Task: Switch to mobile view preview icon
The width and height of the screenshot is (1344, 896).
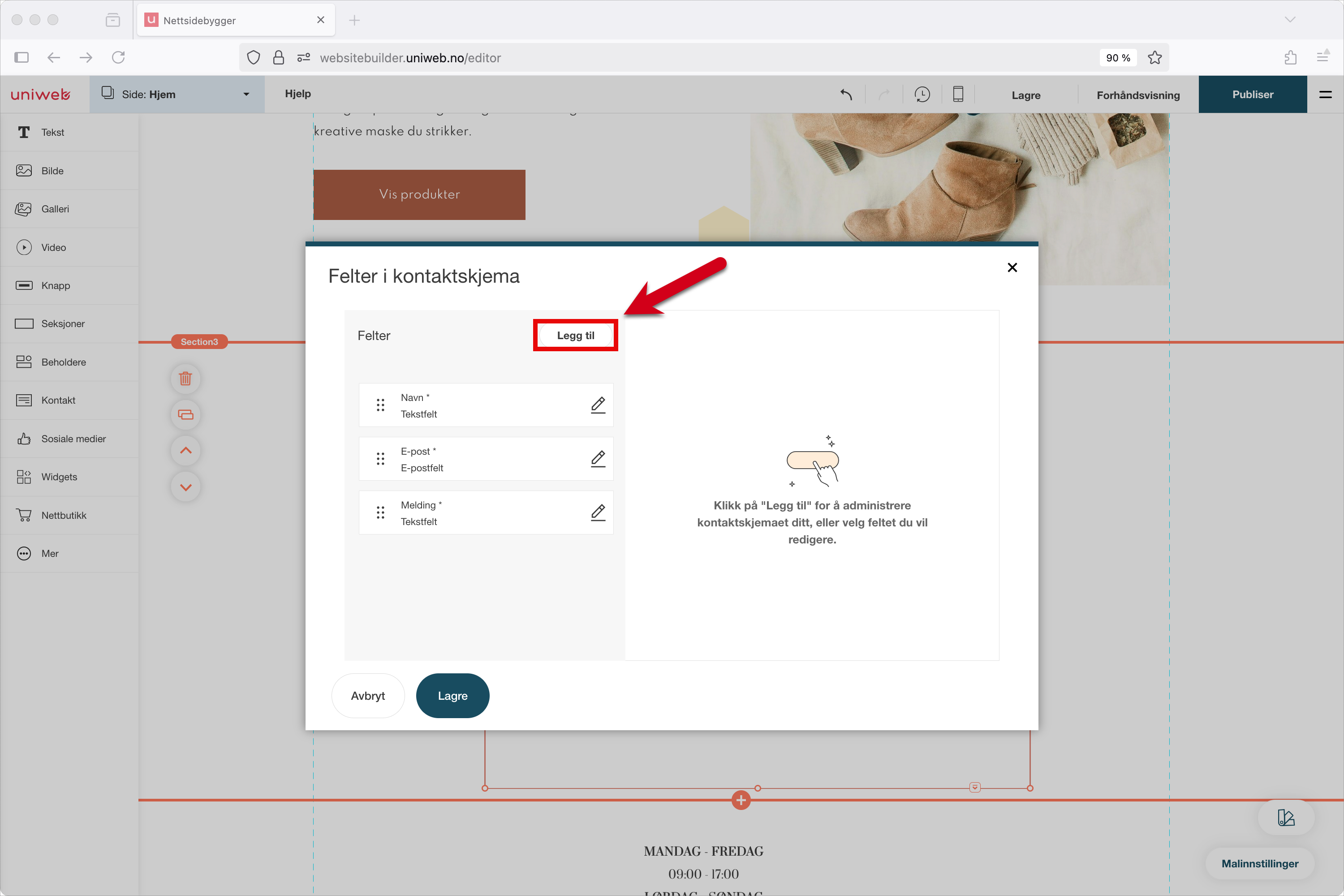Action: pos(958,94)
